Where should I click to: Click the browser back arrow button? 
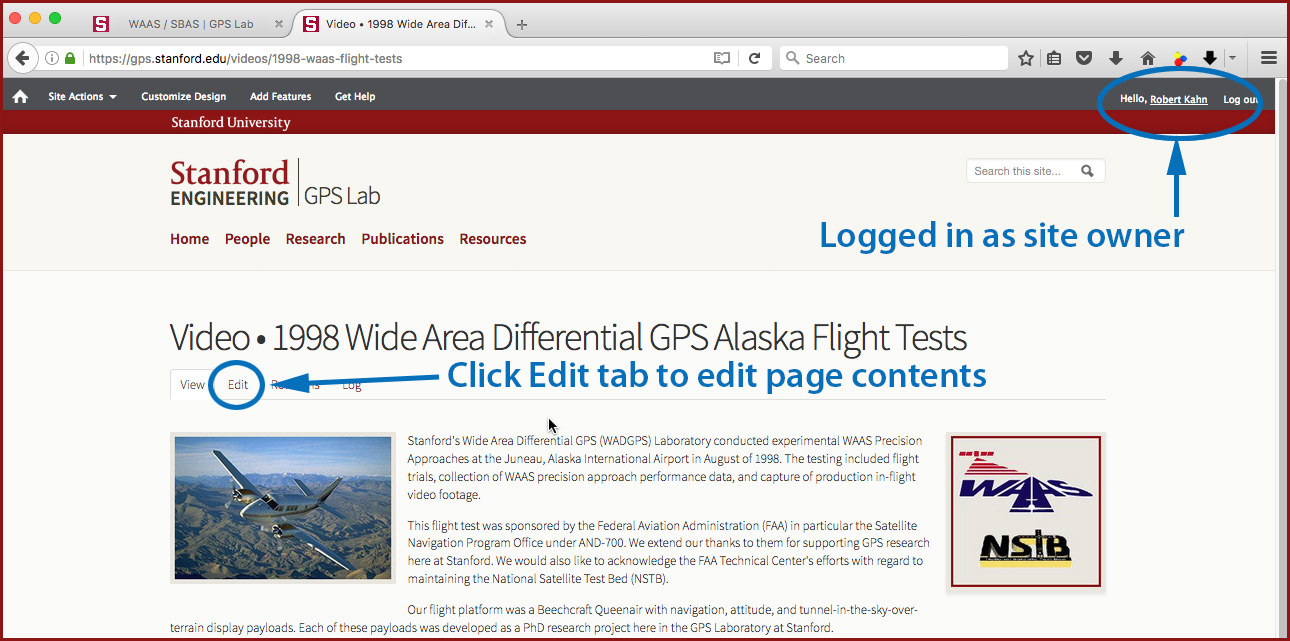pos(22,58)
